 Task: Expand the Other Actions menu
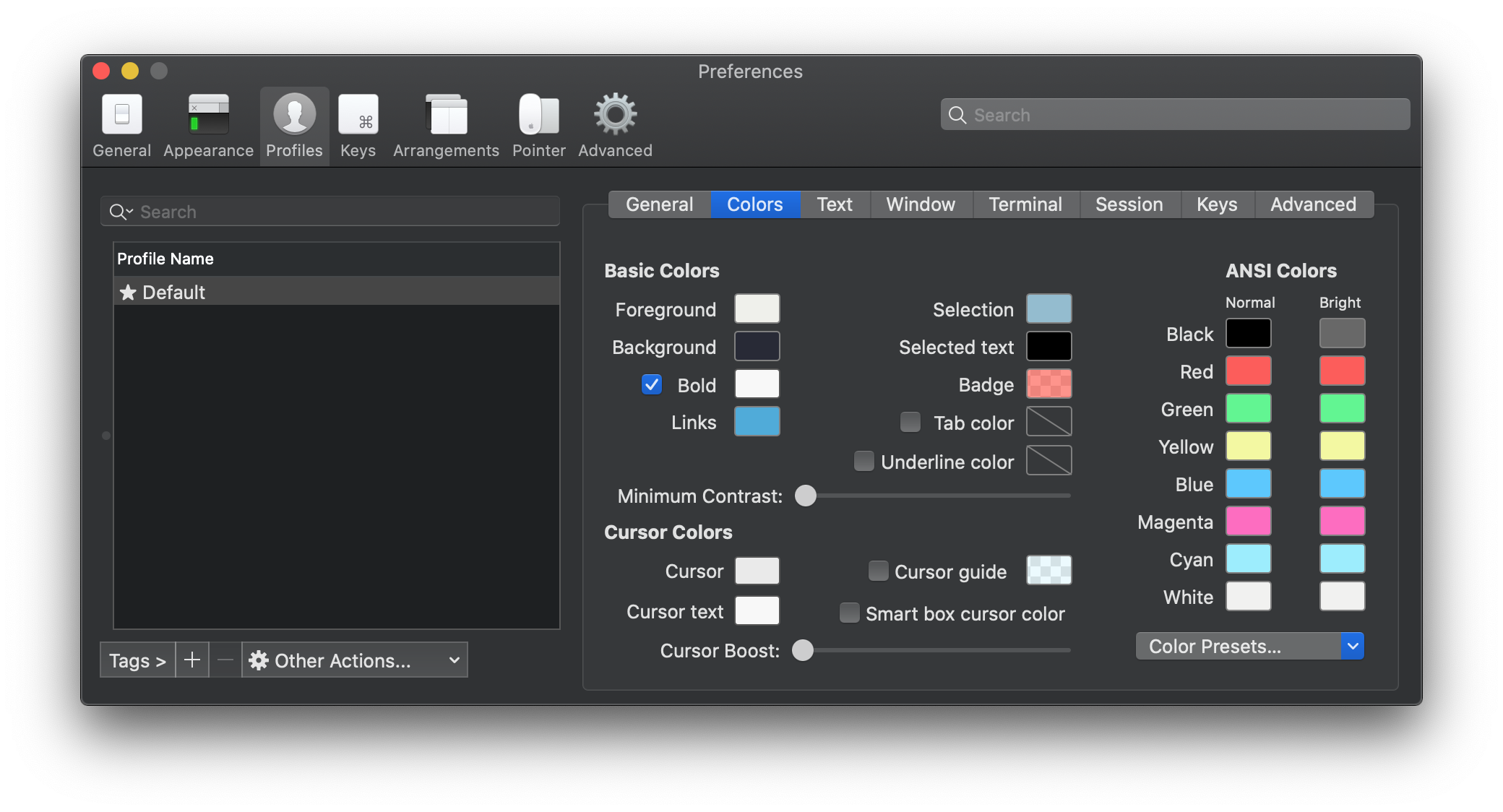point(354,660)
